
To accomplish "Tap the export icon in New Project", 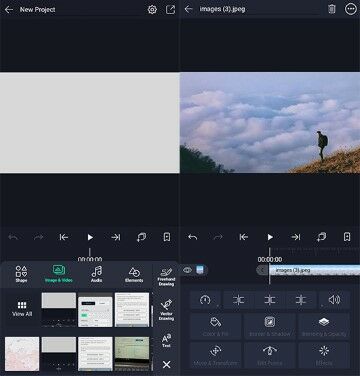I will click(x=171, y=9).
